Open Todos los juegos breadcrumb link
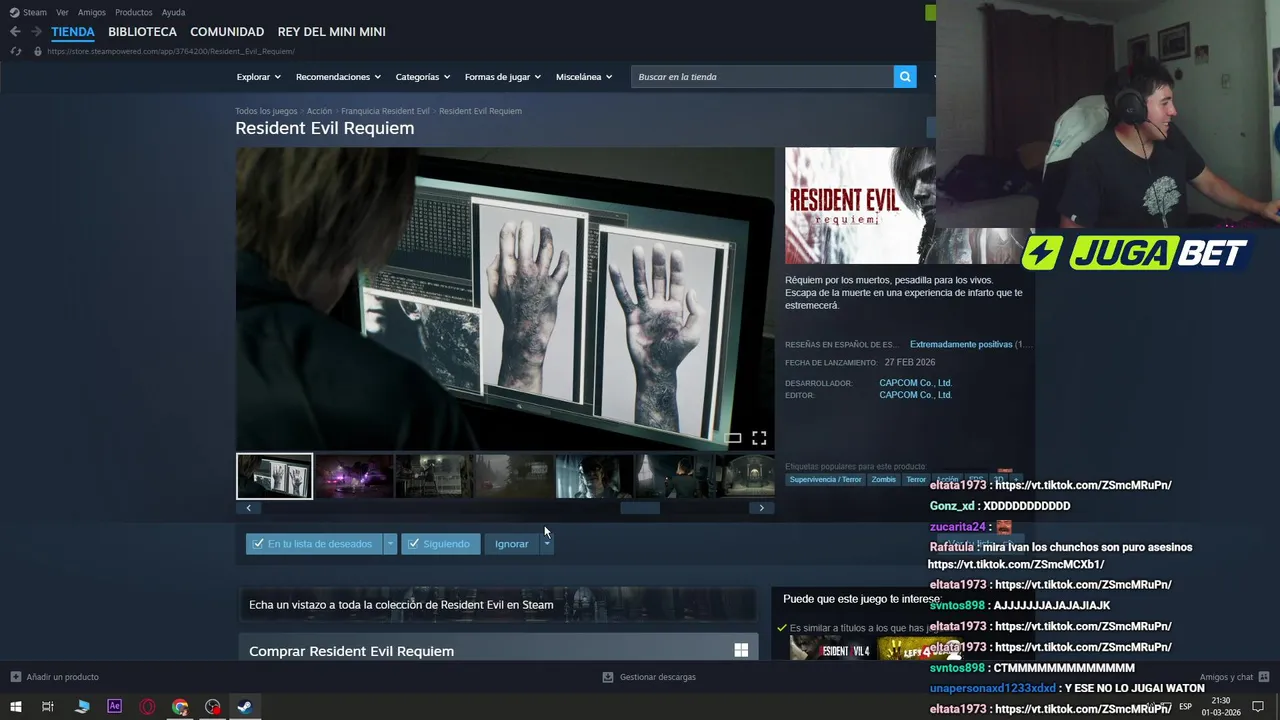1280x720 pixels. [x=266, y=111]
